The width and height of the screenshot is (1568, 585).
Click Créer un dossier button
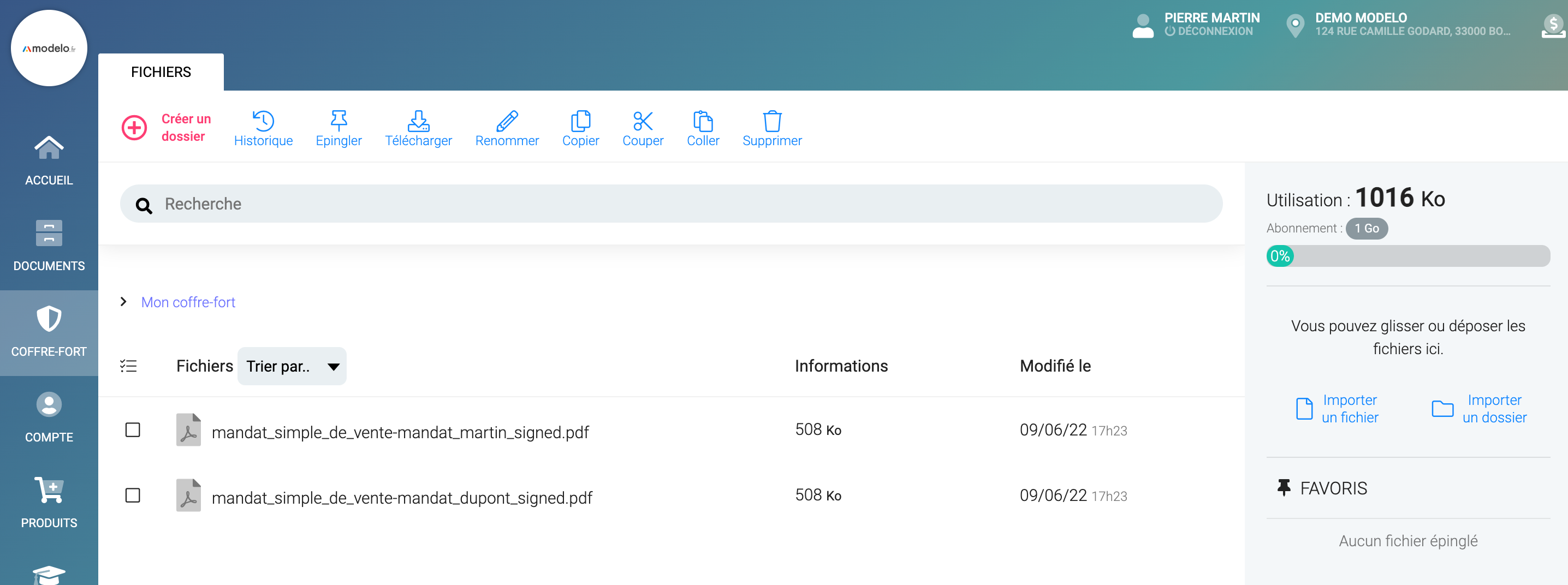tap(166, 128)
